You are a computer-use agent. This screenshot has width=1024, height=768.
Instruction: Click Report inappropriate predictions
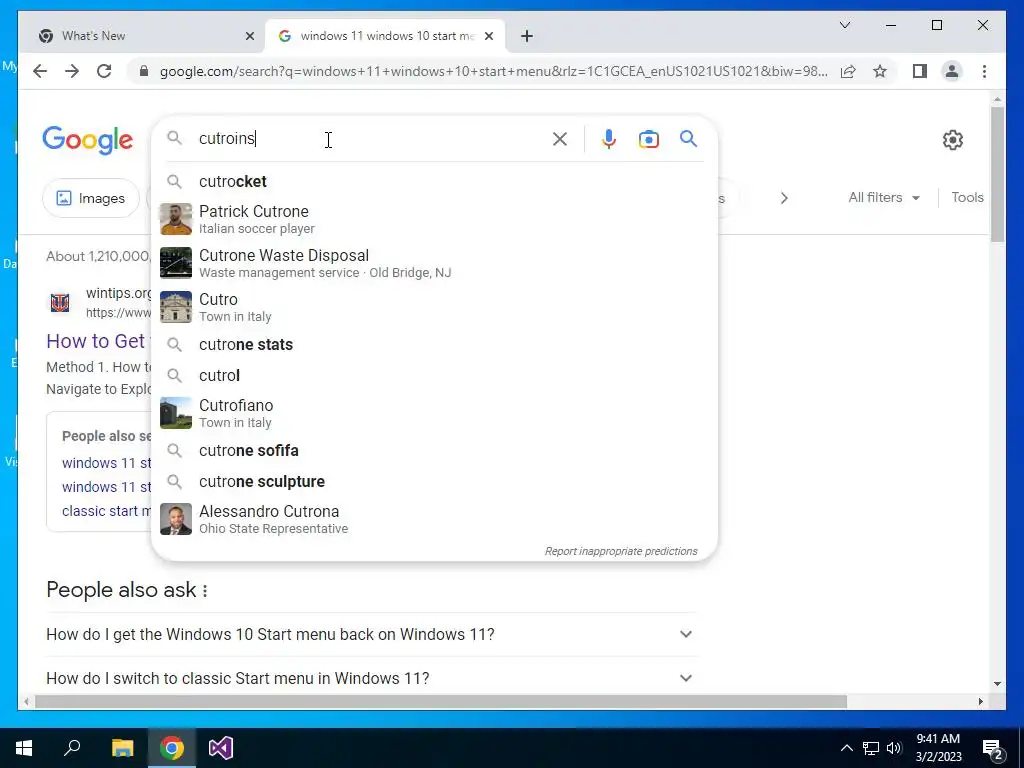[621, 551]
